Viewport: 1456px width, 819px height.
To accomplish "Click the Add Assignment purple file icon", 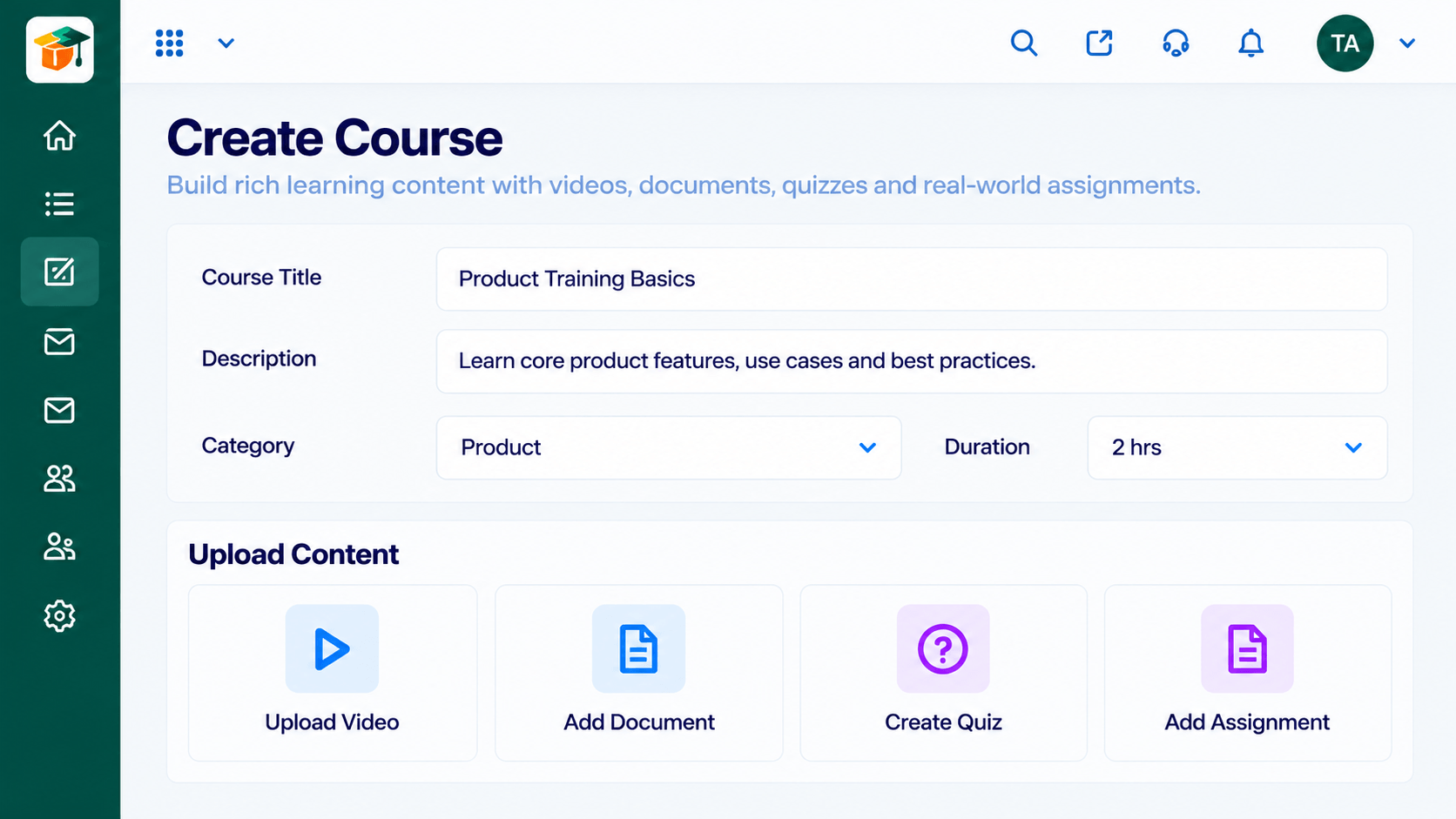I will (x=1247, y=648).
